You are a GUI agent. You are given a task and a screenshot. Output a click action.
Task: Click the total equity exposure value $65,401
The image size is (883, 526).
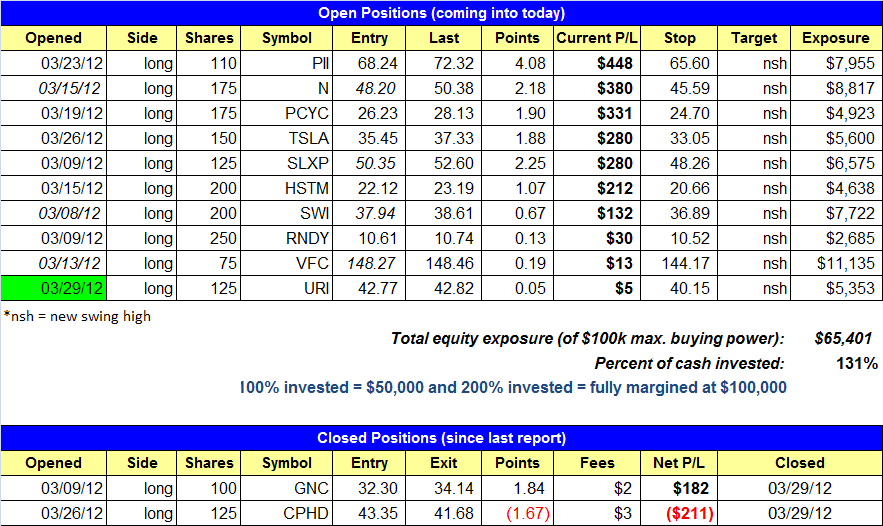(845, 340)
